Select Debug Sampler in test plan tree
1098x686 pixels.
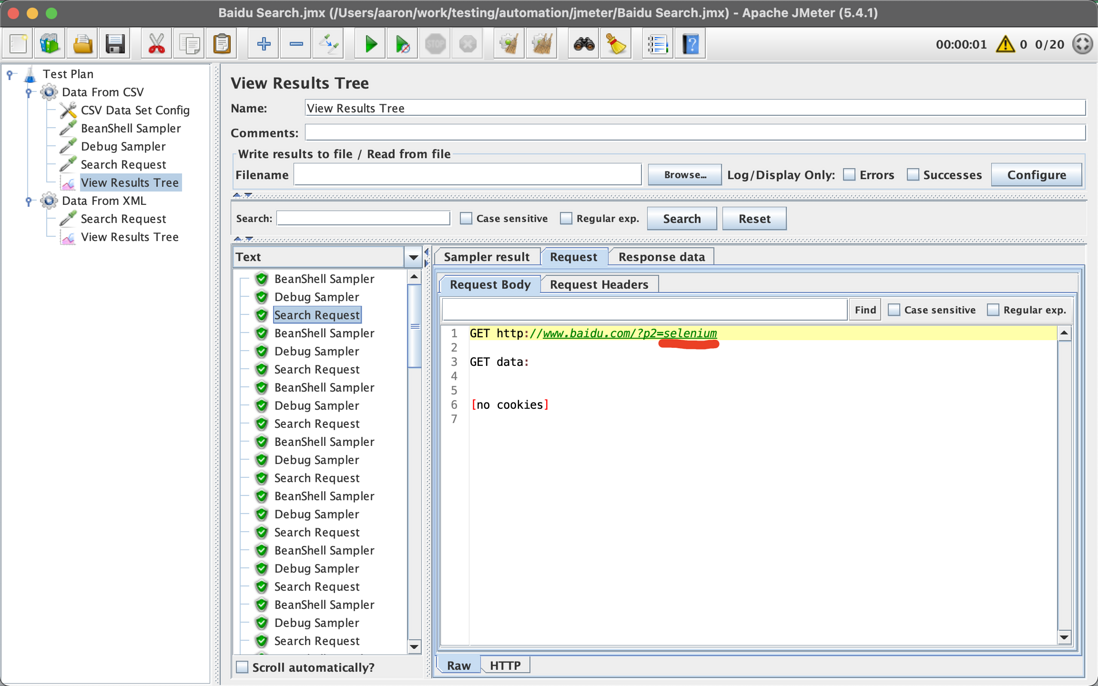coord(123,146)
